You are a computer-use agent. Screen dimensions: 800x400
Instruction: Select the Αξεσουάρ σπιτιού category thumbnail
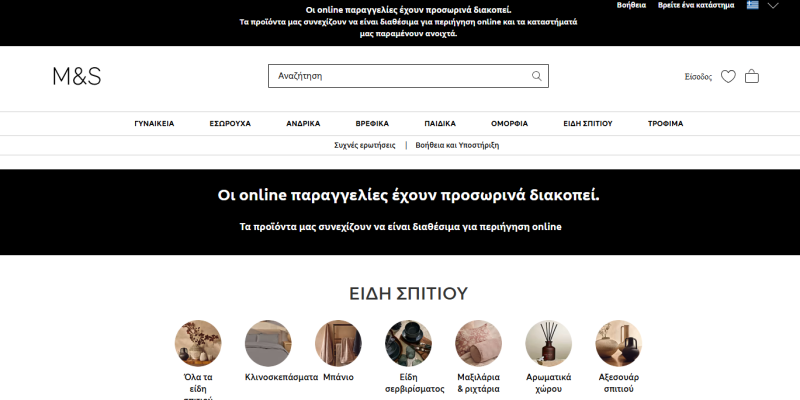click(x=618, y=343)
